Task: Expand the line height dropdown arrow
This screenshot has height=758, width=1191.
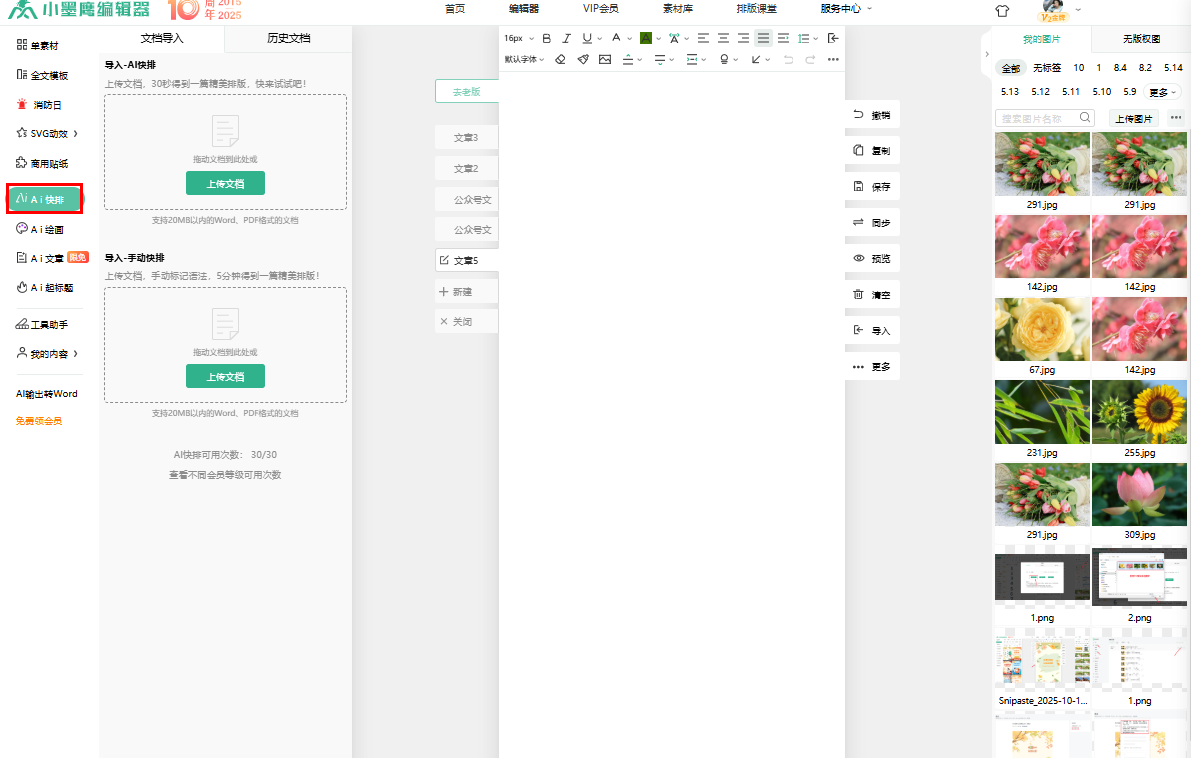Action: point(816,39)
